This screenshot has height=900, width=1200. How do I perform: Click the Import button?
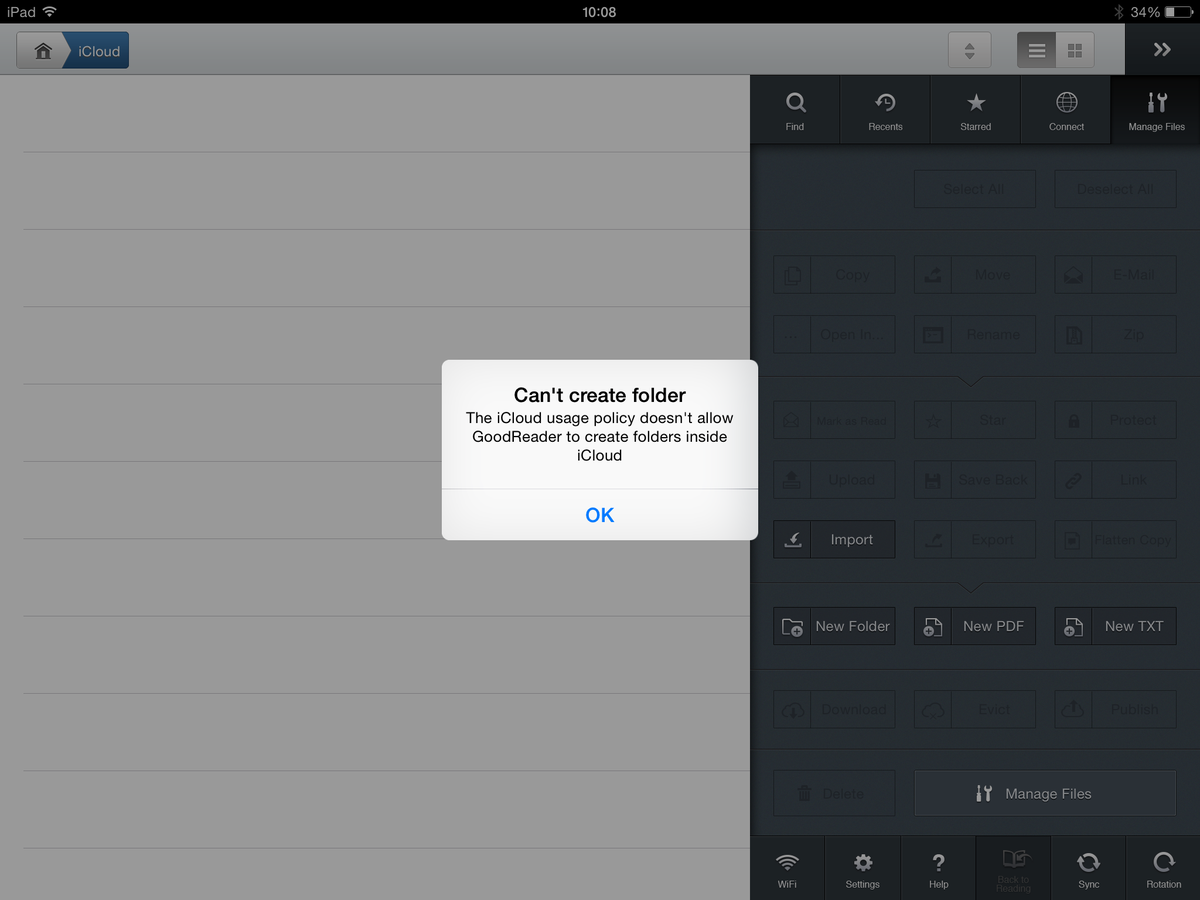click(834, 539)
